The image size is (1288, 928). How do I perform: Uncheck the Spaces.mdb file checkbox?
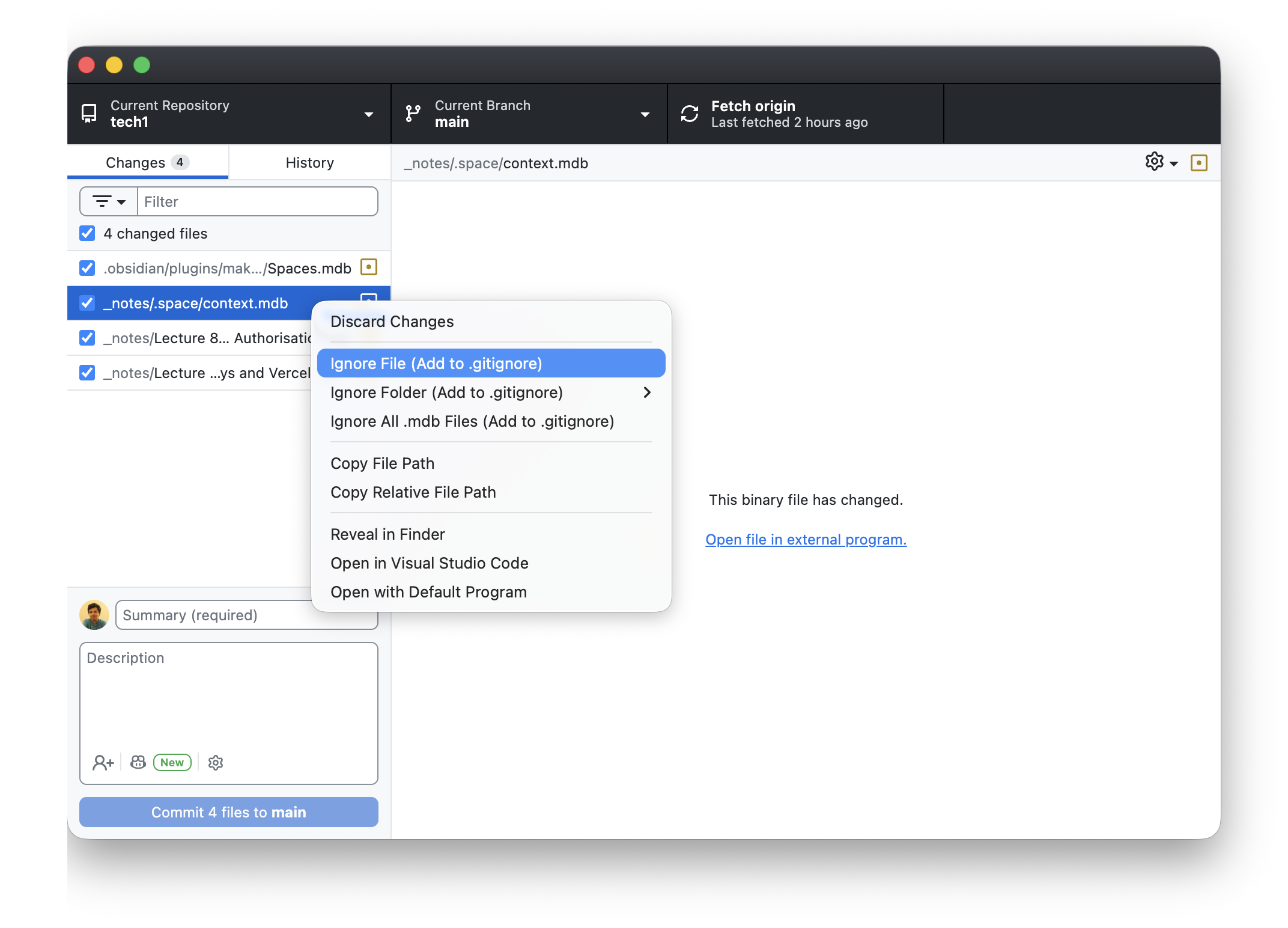(87, 268)
